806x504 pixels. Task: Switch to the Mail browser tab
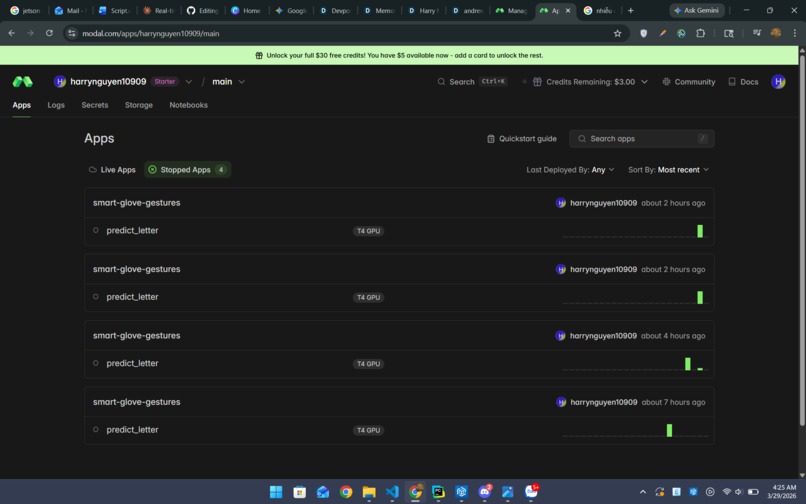[71, 10]
